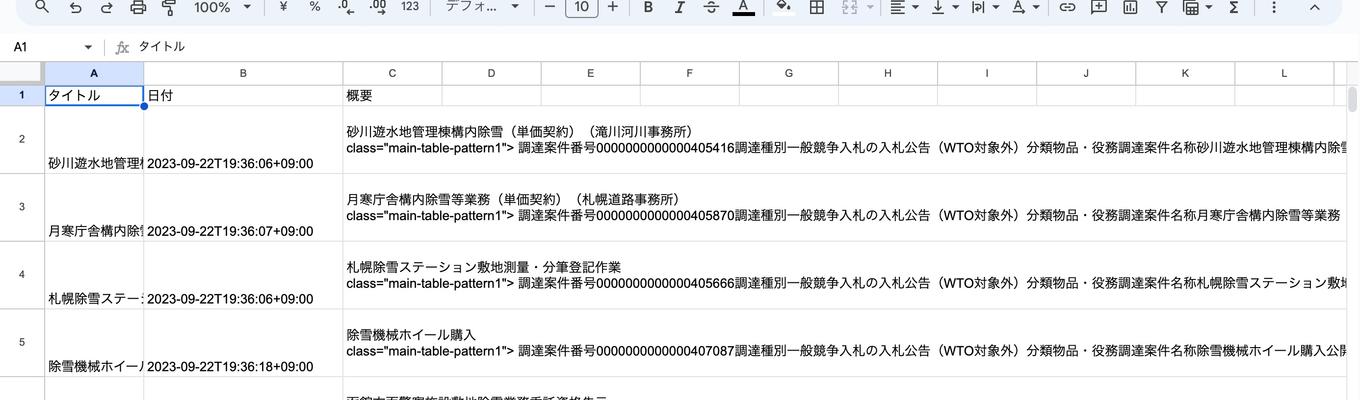Print the spreadsheet with the printer icon
1360x400 pixels.
(138, 7)
